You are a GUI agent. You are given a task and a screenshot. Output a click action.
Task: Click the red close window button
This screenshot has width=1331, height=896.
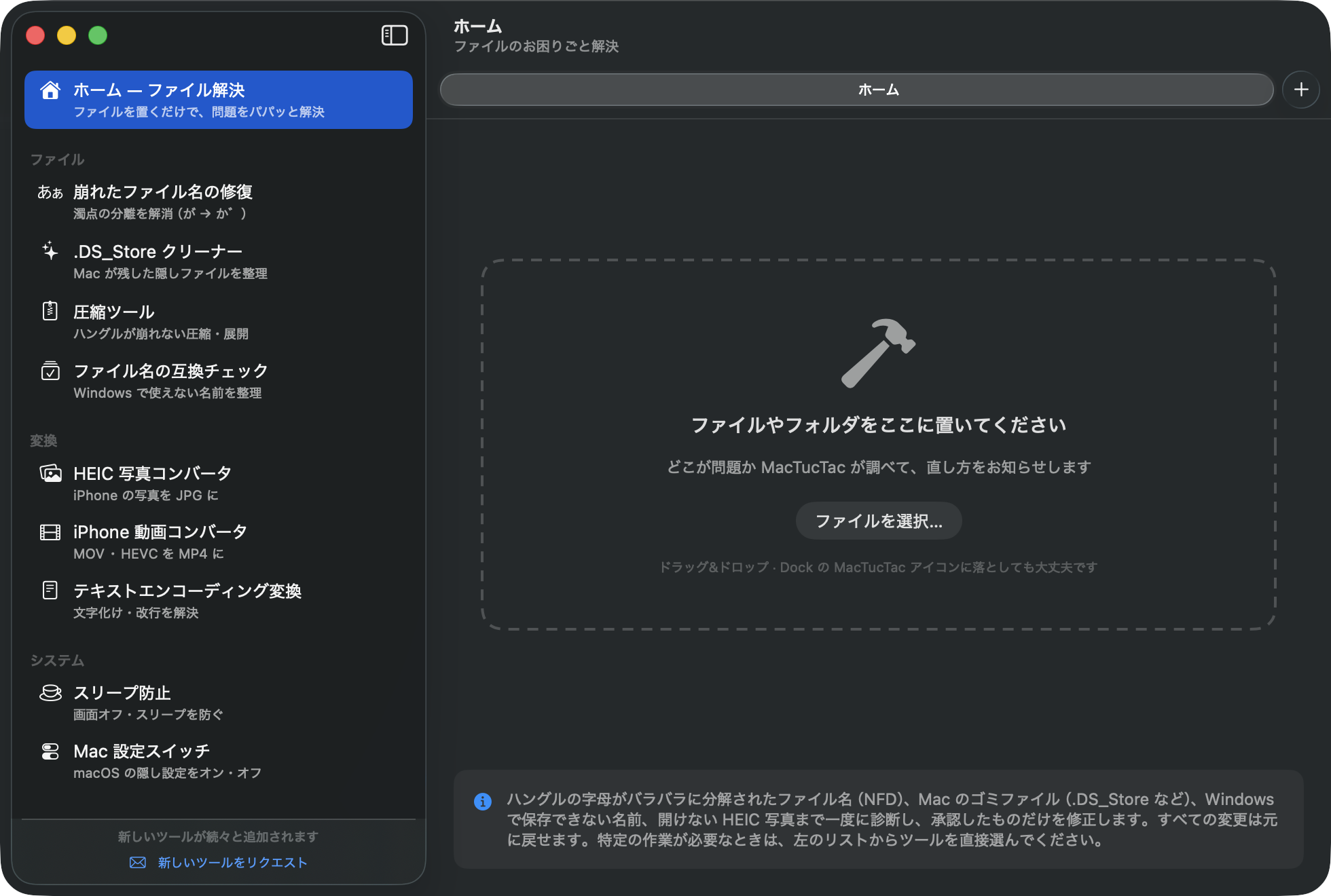click(x=35, y=35)
